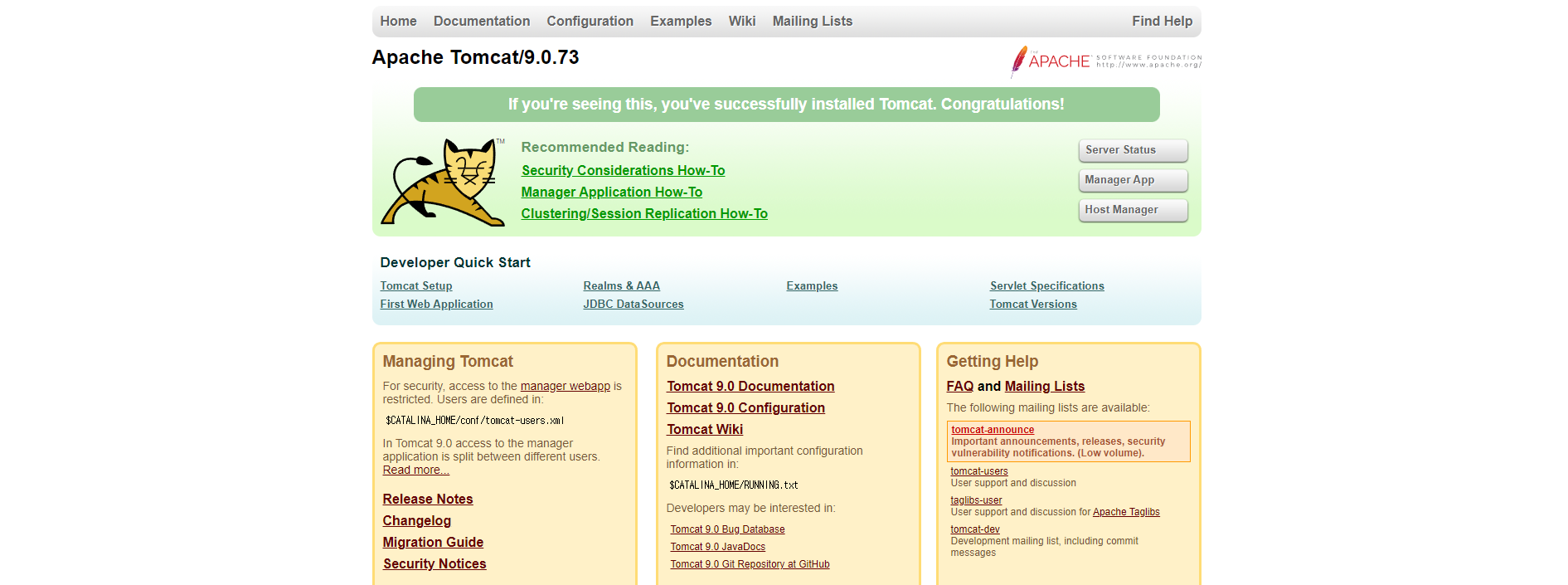
Task: Click the Getting Help heading
Action: pyautogui.click(x=993, y=361)
